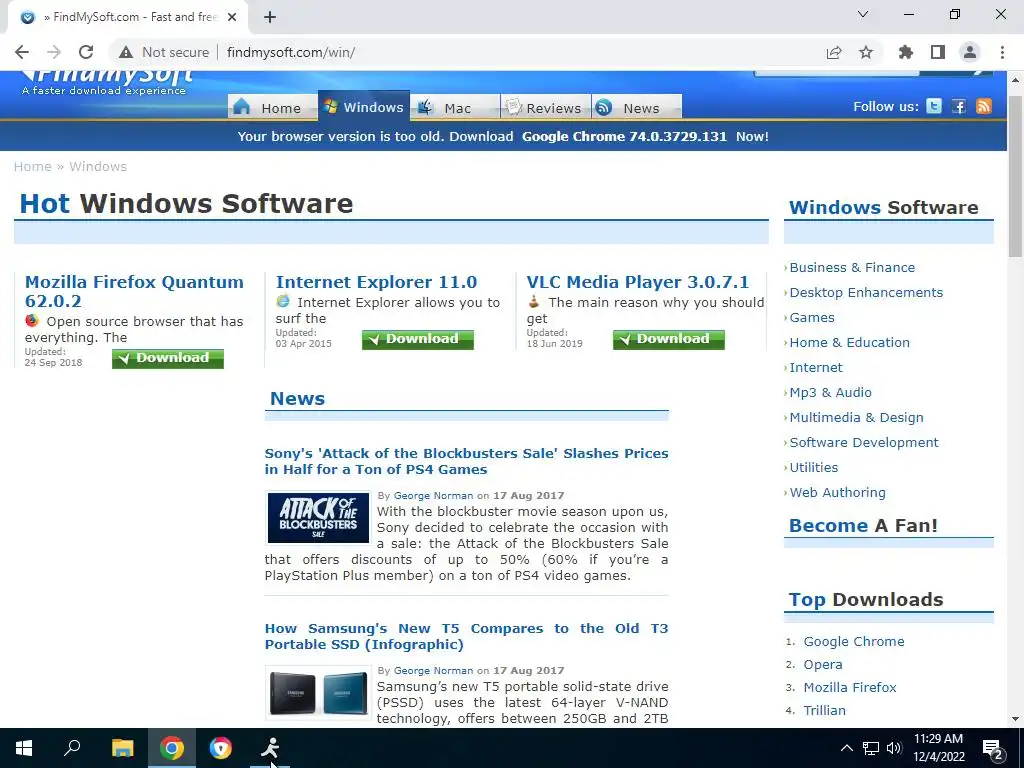Switch to the Mac site tab
This screenshot has width=1024, height=768.
point(455,107)
